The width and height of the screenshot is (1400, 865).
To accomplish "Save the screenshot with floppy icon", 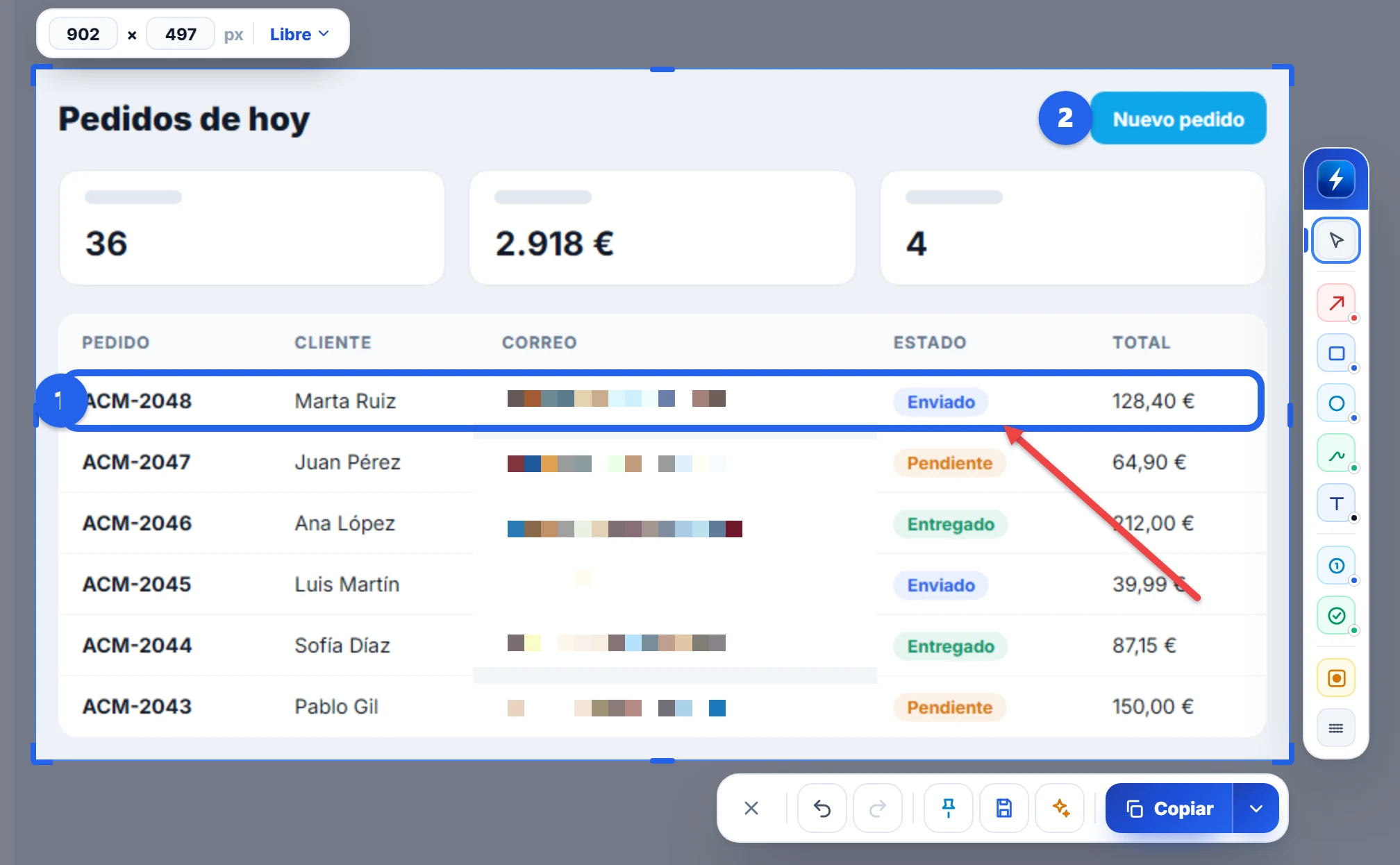I will 1004,808.
